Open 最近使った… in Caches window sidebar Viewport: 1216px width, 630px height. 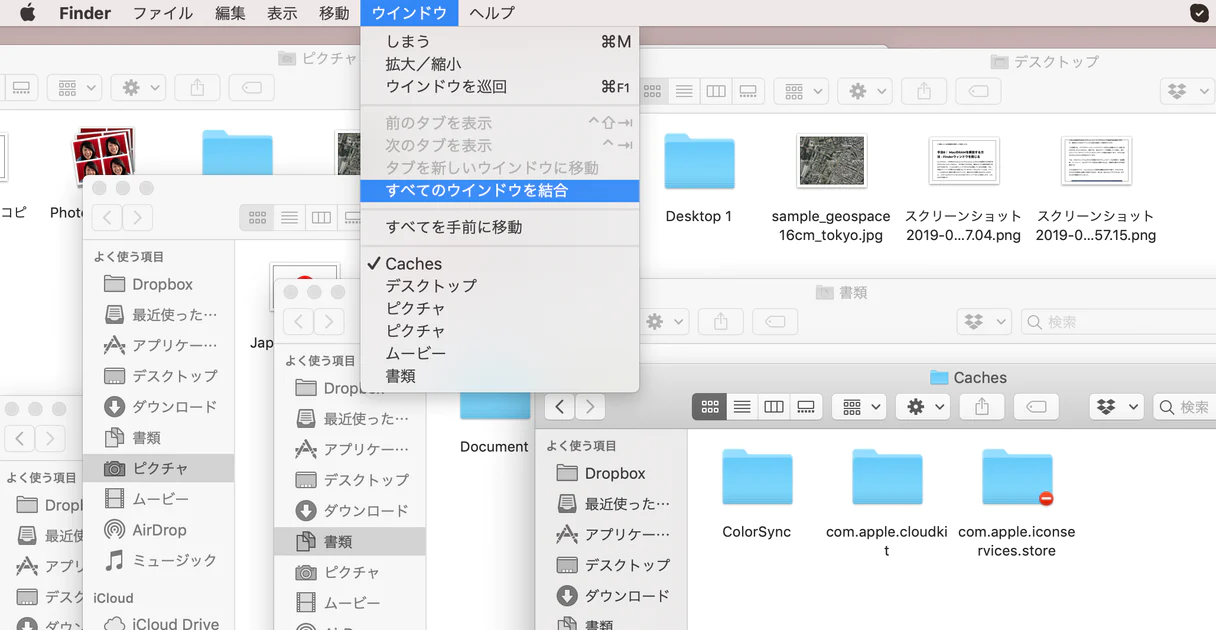[x=613, y=504]
